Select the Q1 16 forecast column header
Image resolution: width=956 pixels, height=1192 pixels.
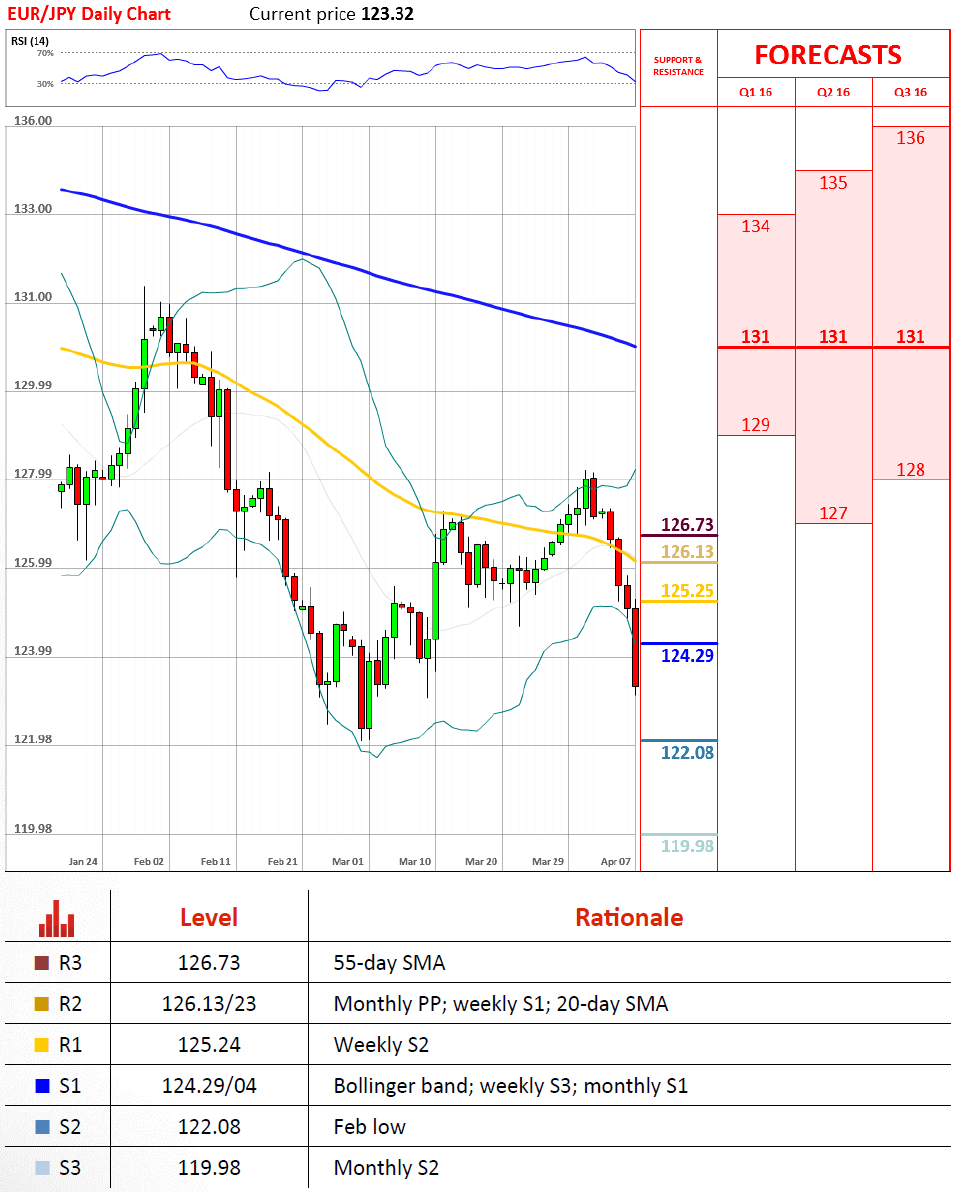tap(755, 92)
